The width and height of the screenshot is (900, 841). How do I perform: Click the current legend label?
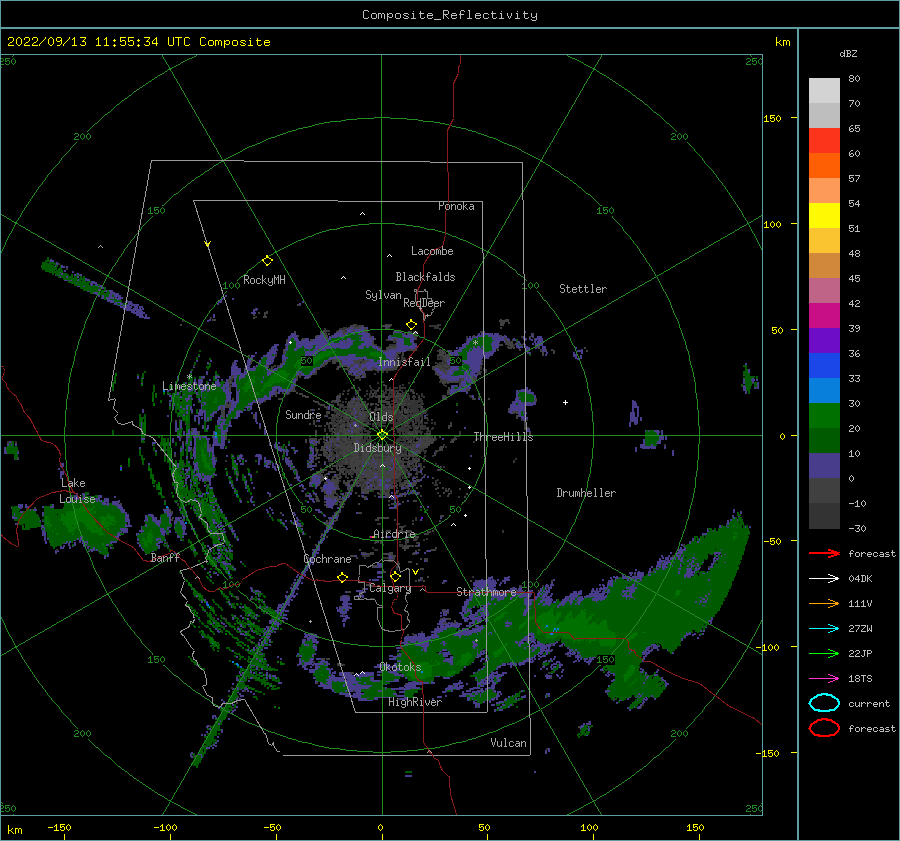click(x=869, y=704)
